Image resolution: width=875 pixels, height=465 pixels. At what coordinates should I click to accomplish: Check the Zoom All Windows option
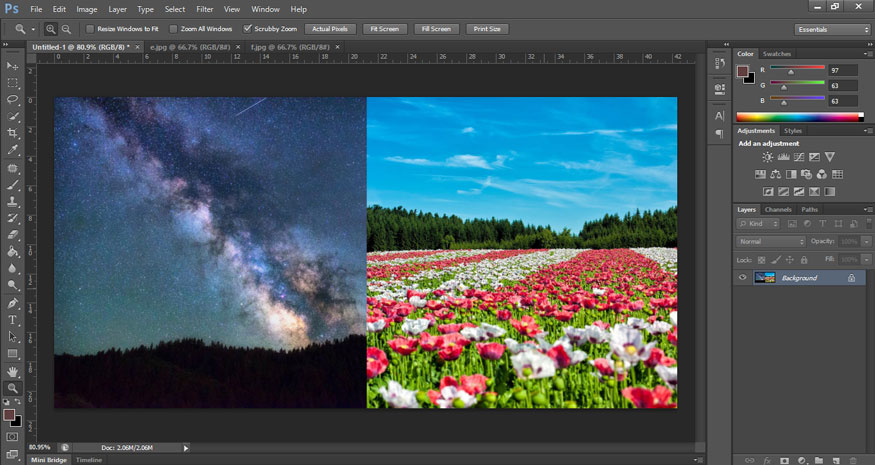click(174, 29)
